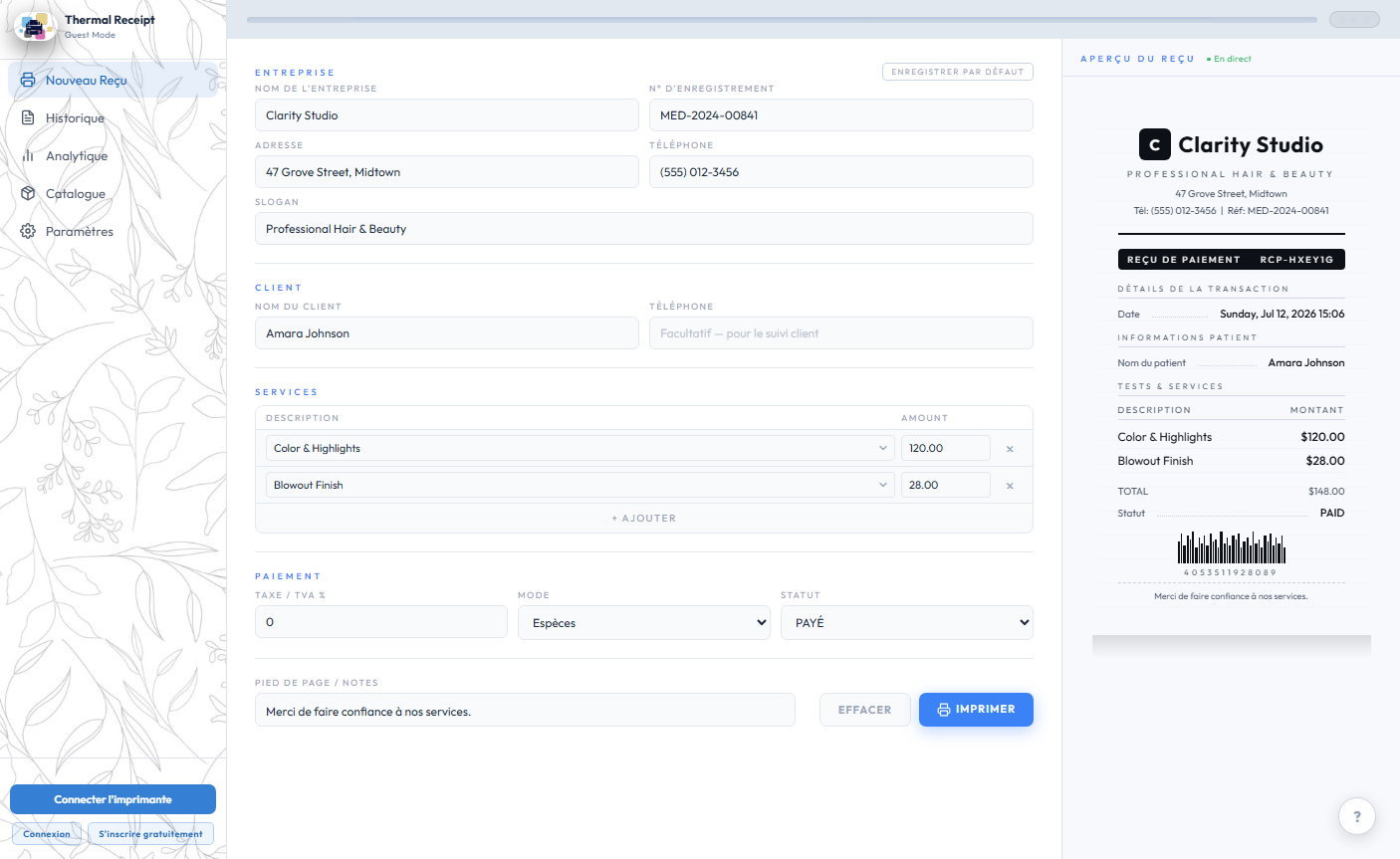Click S'inscrire gratuitement link

coord(150,834)
